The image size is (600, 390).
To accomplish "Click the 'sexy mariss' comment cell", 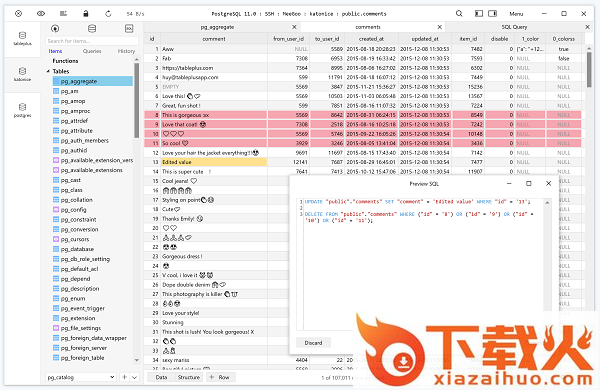I will pyautogui.click(x=214, y=360).
